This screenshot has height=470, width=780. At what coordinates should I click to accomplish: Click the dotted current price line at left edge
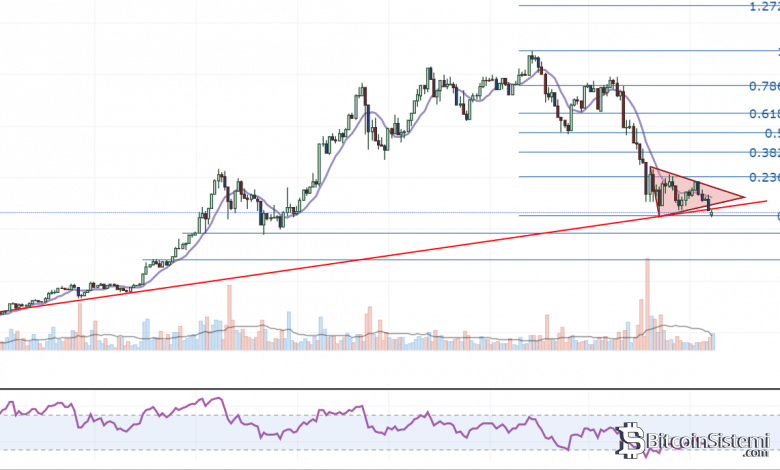[4, 212]
